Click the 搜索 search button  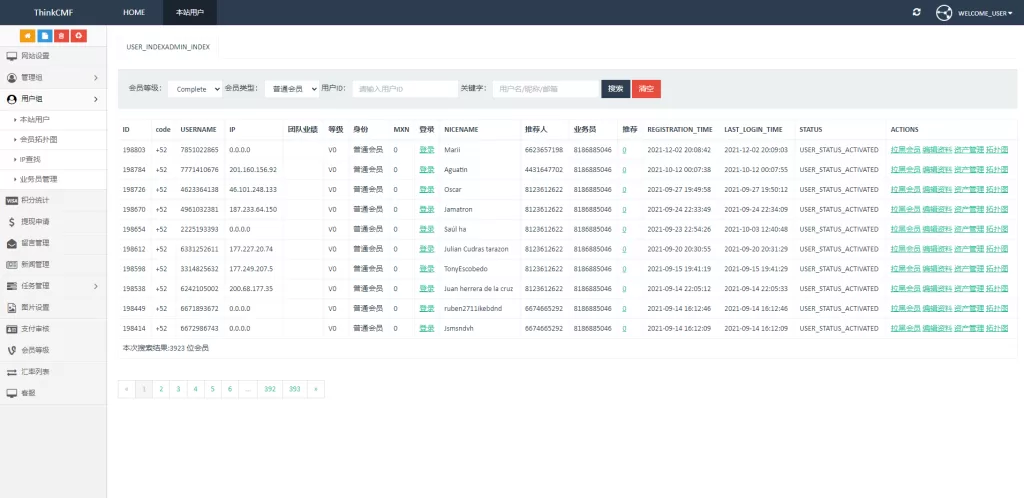click(x=615, y=89)
